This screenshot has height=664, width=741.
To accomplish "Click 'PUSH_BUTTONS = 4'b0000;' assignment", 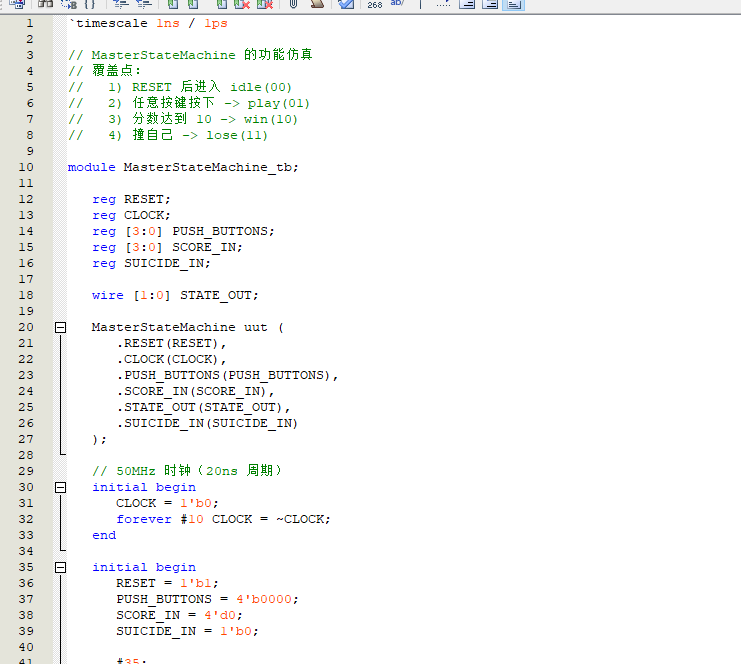I will click(207, 599).
